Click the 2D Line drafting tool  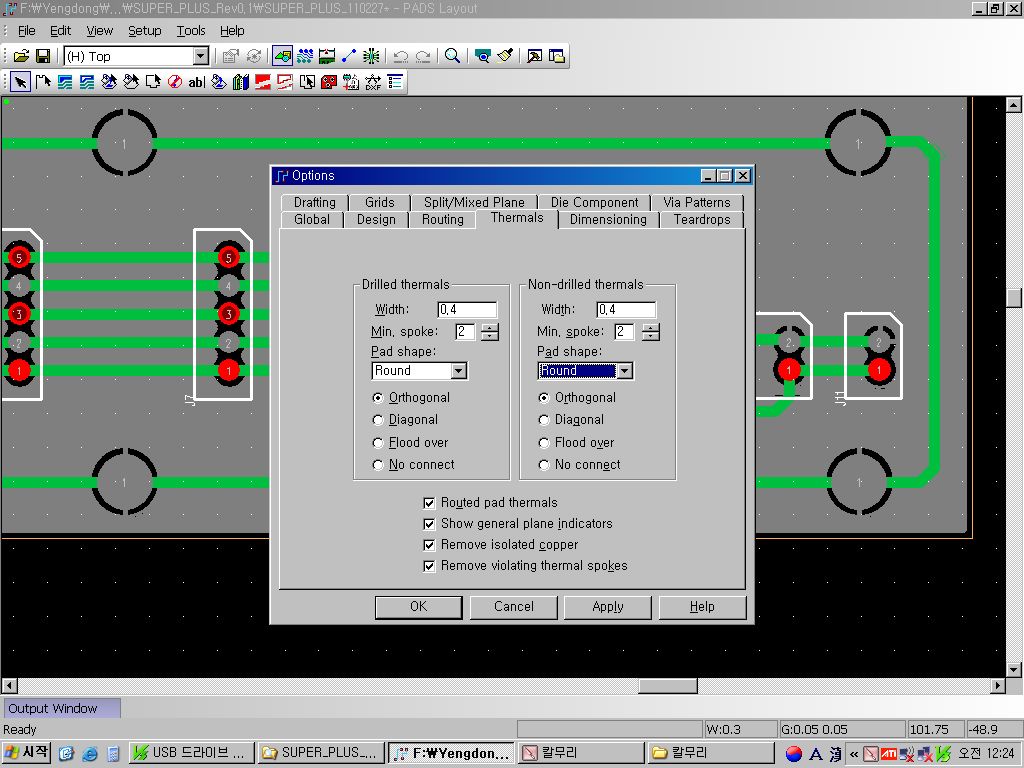pos(43,82)
